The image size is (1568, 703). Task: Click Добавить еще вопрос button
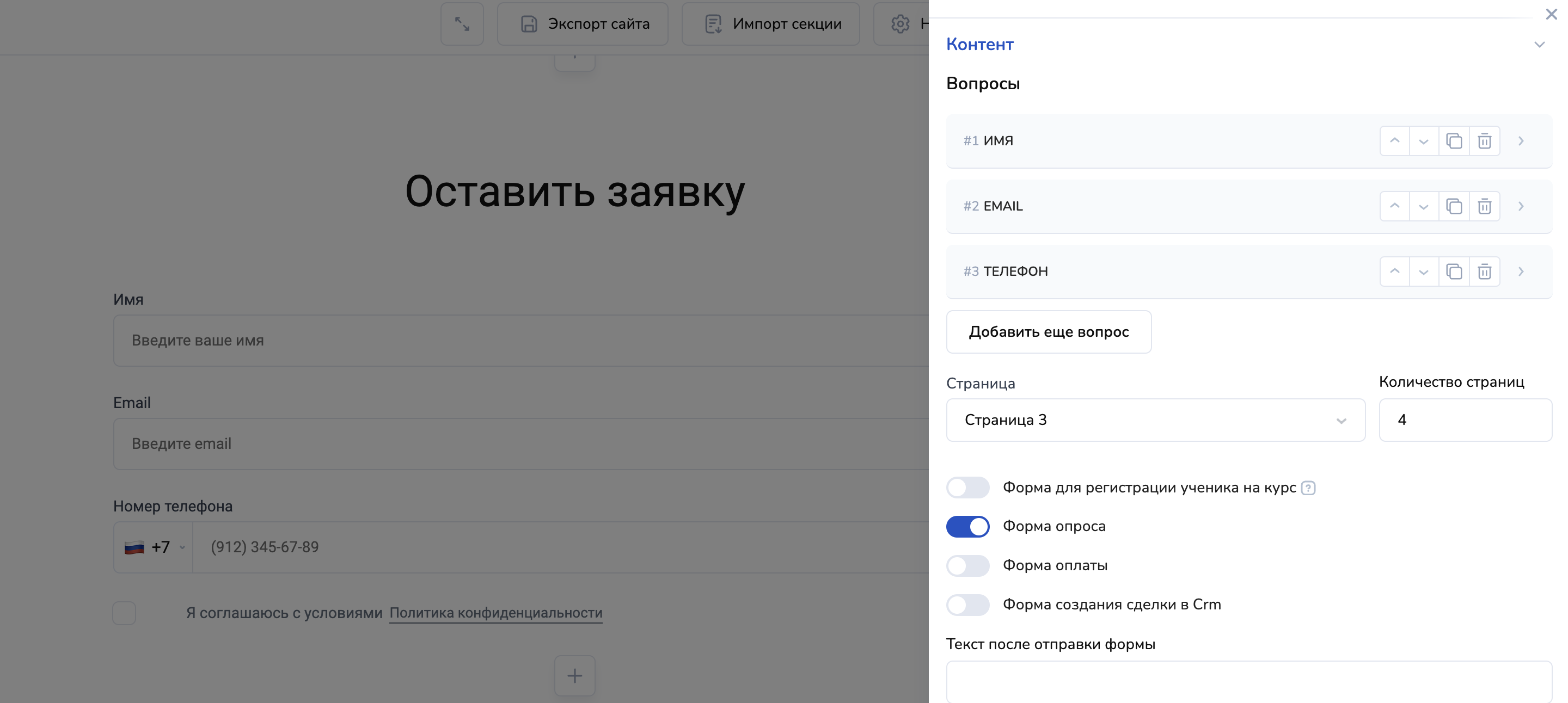tap(1048, 332)
